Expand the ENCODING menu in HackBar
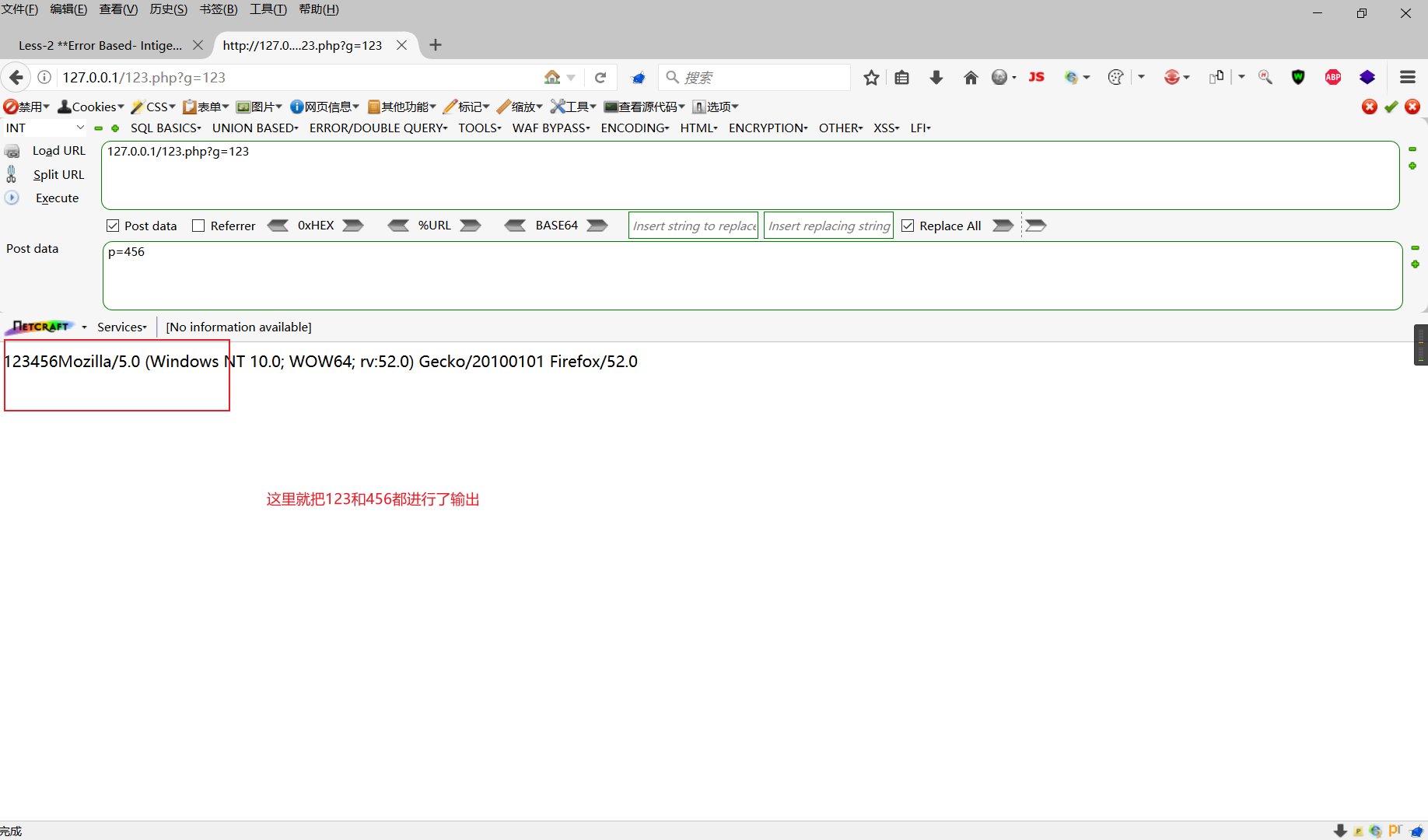The image size is (1428, 840). click(634, 128)
